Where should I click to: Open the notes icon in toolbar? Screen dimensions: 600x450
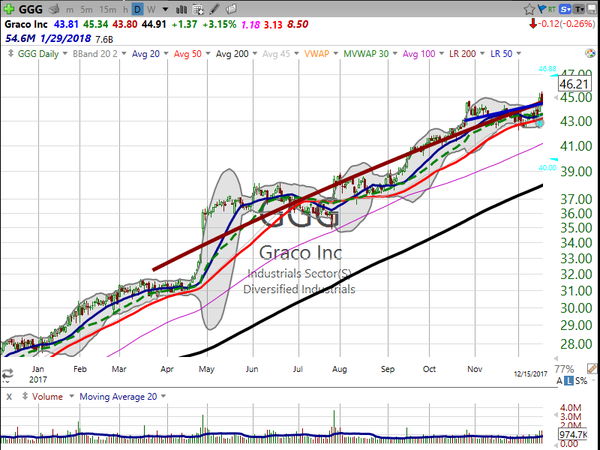[x=231, y=9]
